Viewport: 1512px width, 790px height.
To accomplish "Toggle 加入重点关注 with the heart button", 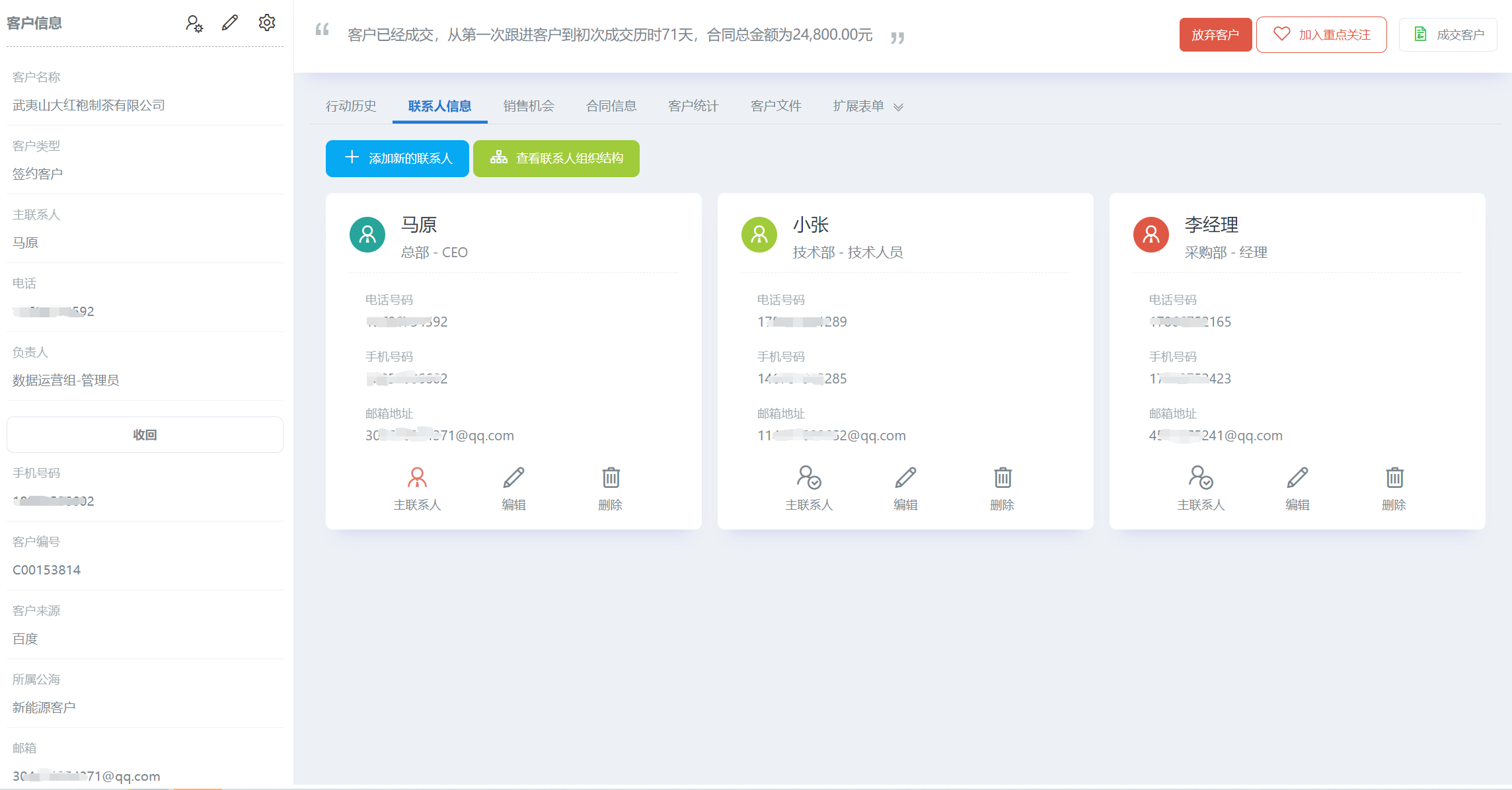I will tap(1321, 34).
